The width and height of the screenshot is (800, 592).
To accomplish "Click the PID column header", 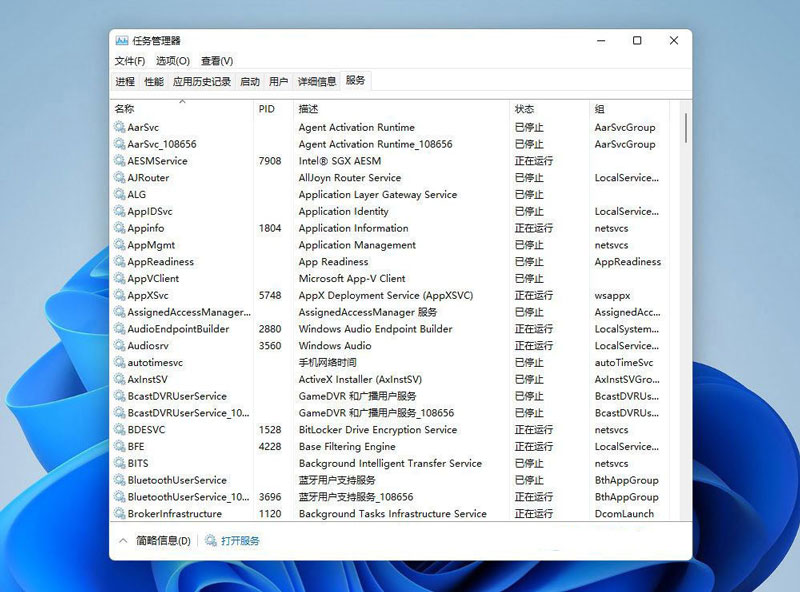I will pyautogui.click(x=267, y=109).
